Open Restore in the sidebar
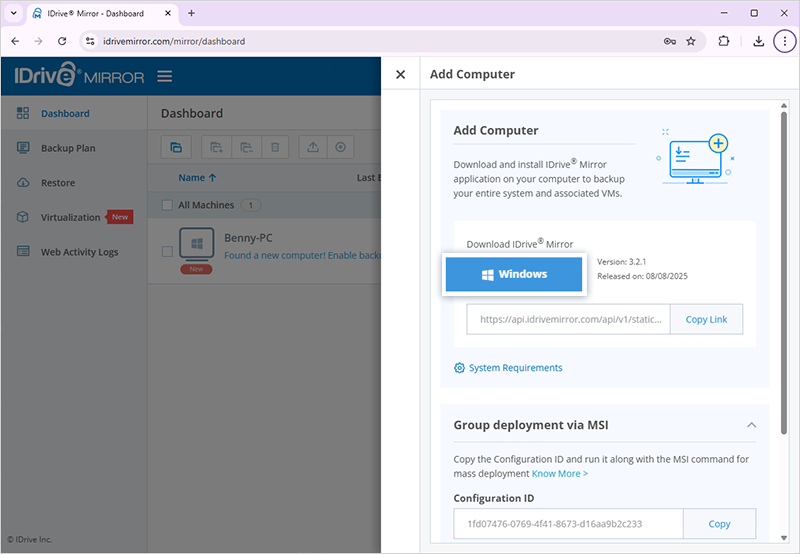This screenshot has width=800, height=554. [58, 183]
